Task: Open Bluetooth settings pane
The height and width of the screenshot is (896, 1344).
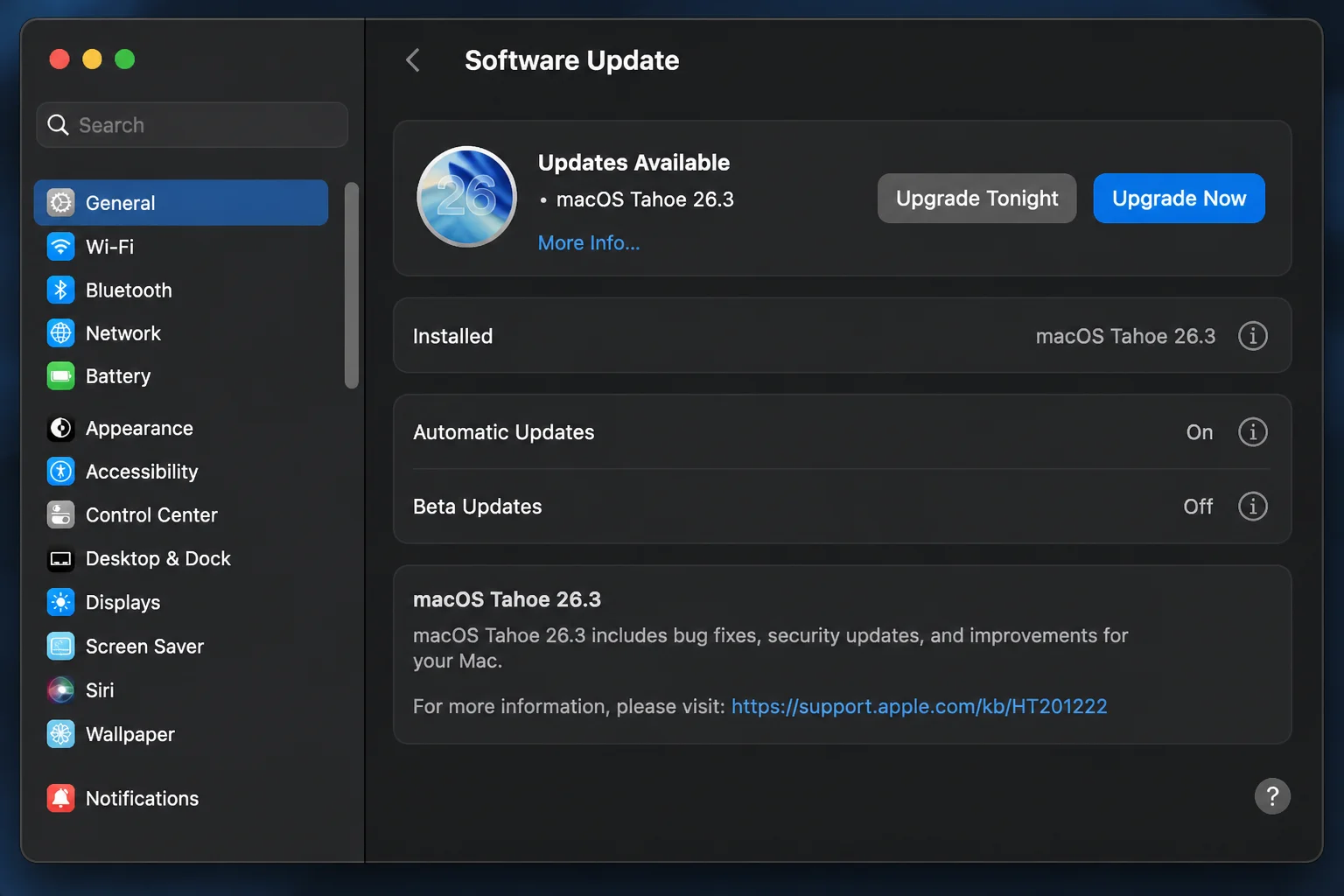Action: (x=181, y=290)
